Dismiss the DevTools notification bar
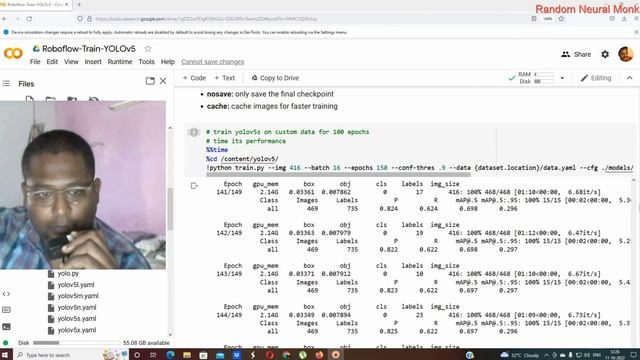Image resolution: width=640 pixels, height=360 pixels. pyautogui.click(x=636, y=32)
